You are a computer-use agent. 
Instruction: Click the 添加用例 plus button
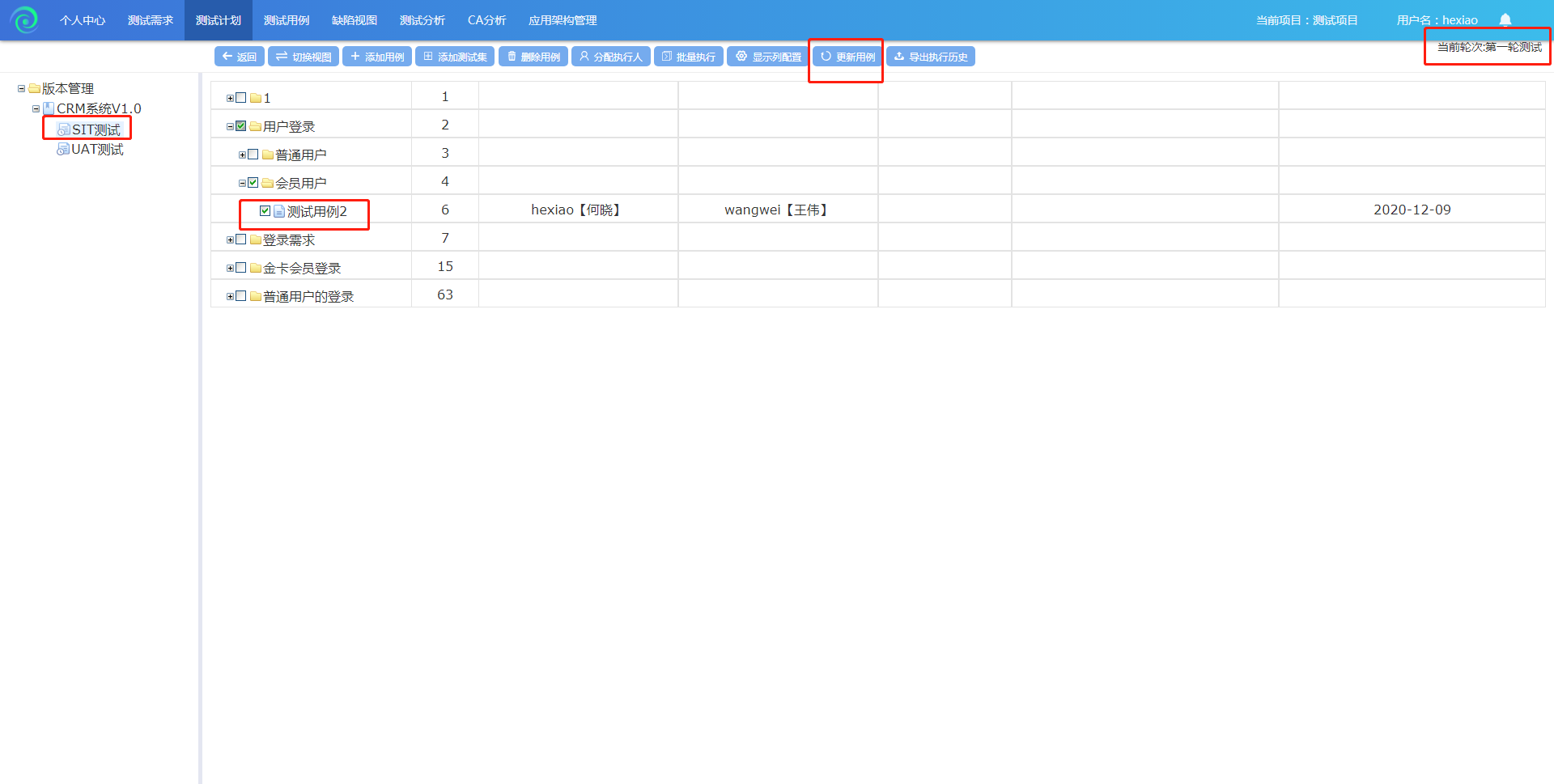point(377,57)
